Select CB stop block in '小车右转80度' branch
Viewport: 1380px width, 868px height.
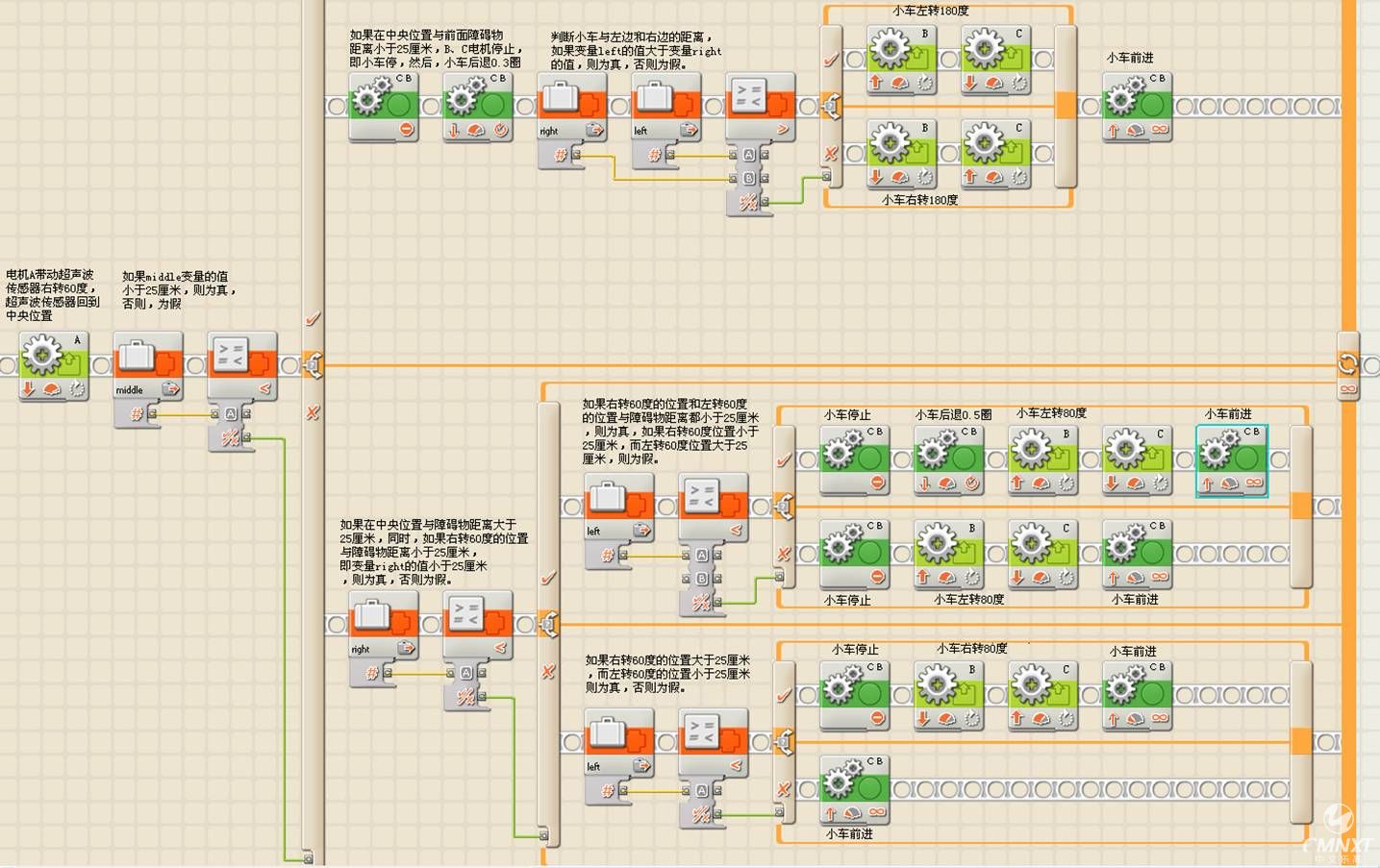(x=855, y=695)
